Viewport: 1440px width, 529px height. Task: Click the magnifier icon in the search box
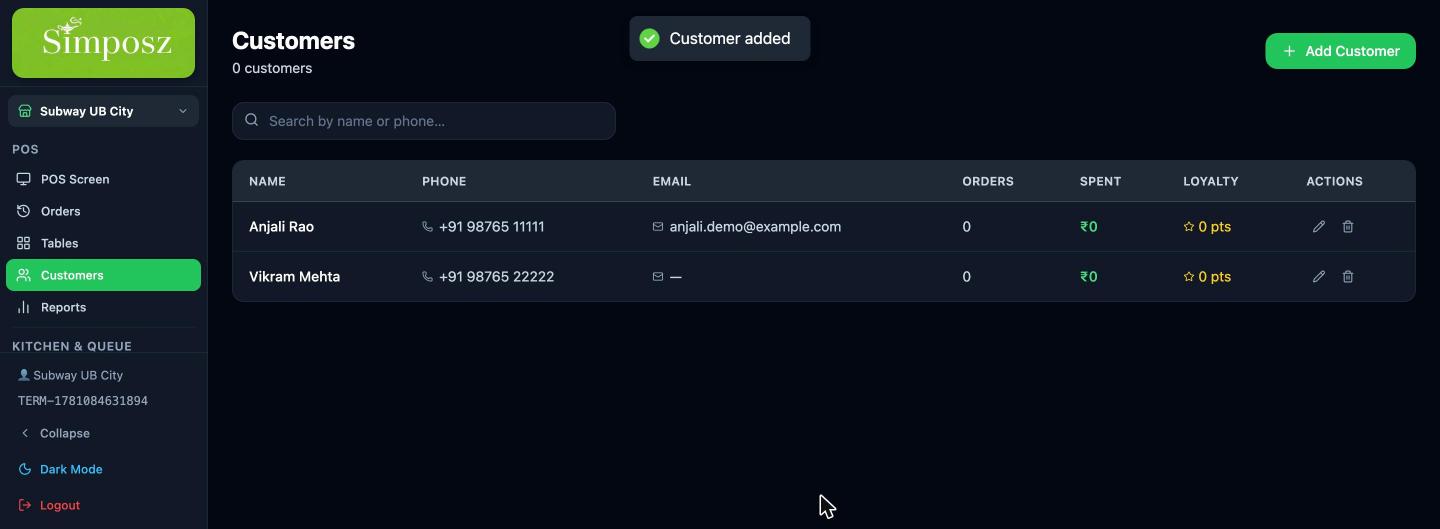click(x=252, y=120)
